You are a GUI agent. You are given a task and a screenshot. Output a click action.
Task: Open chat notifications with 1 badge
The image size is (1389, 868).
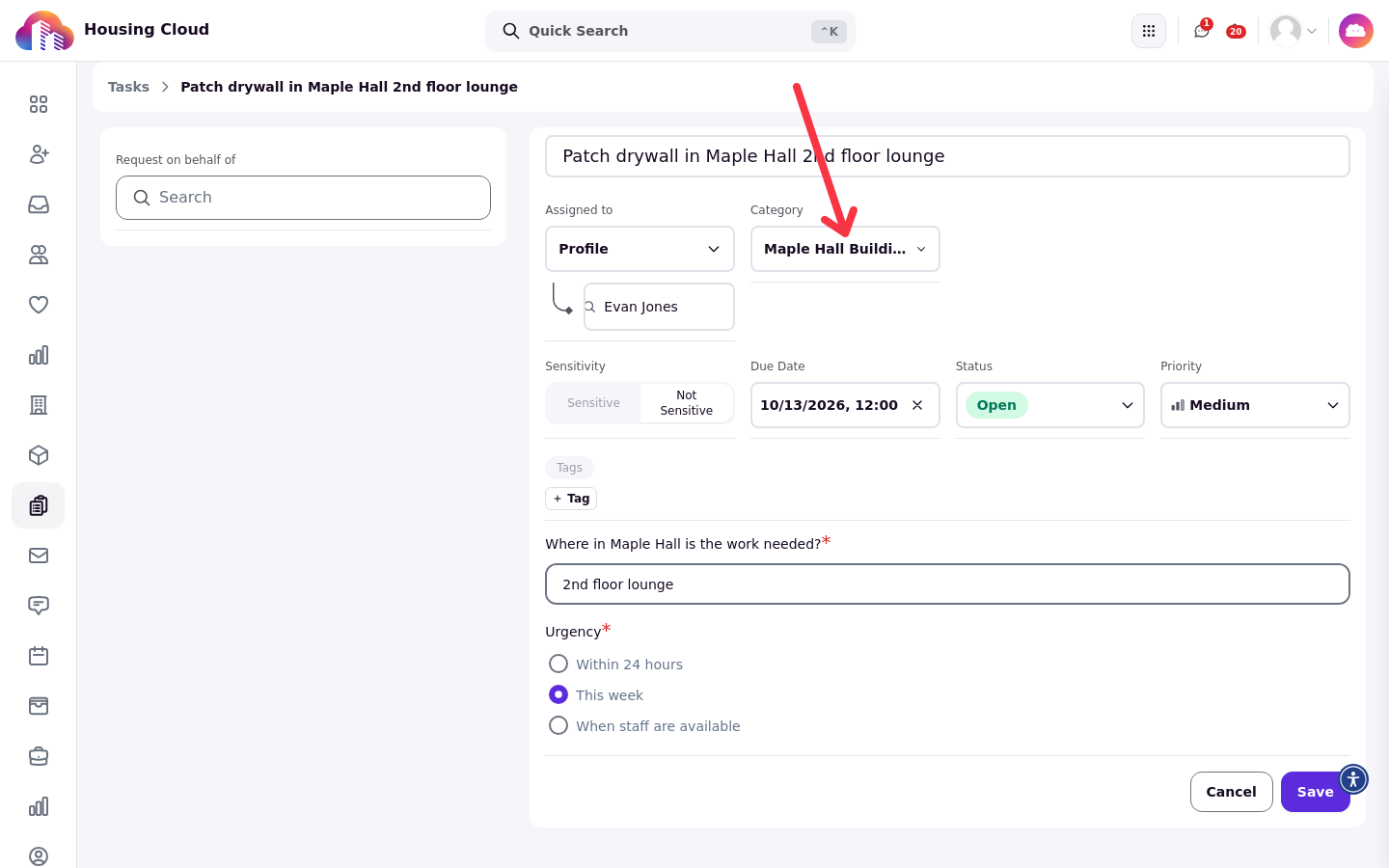click(1202, 30)
